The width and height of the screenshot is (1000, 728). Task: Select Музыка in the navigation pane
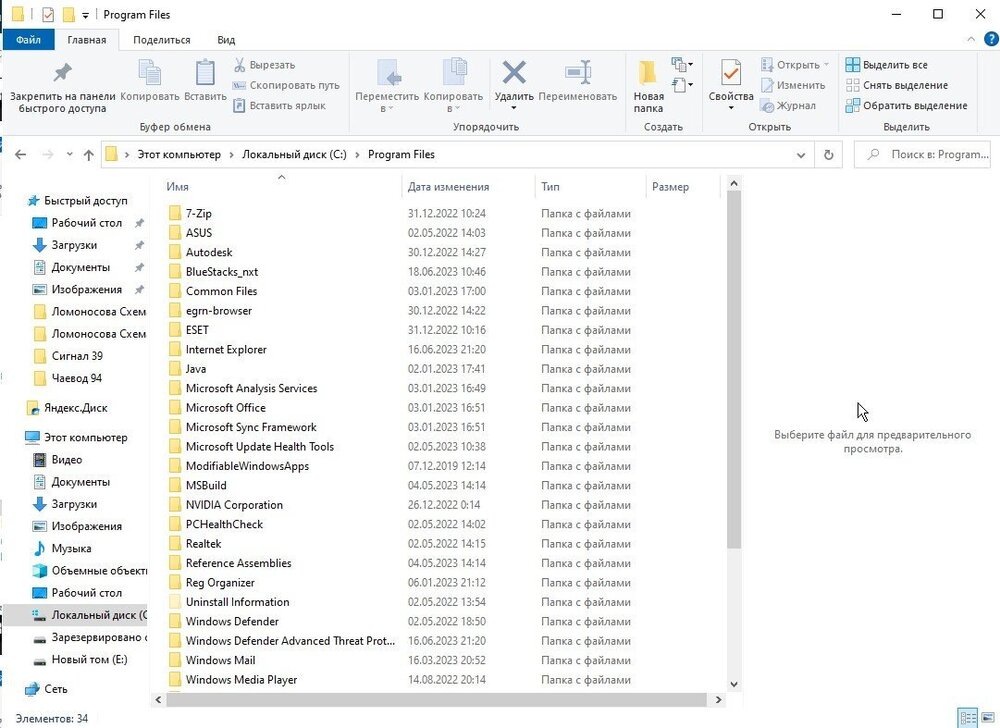pyautogui.click(x=62, y=548)
